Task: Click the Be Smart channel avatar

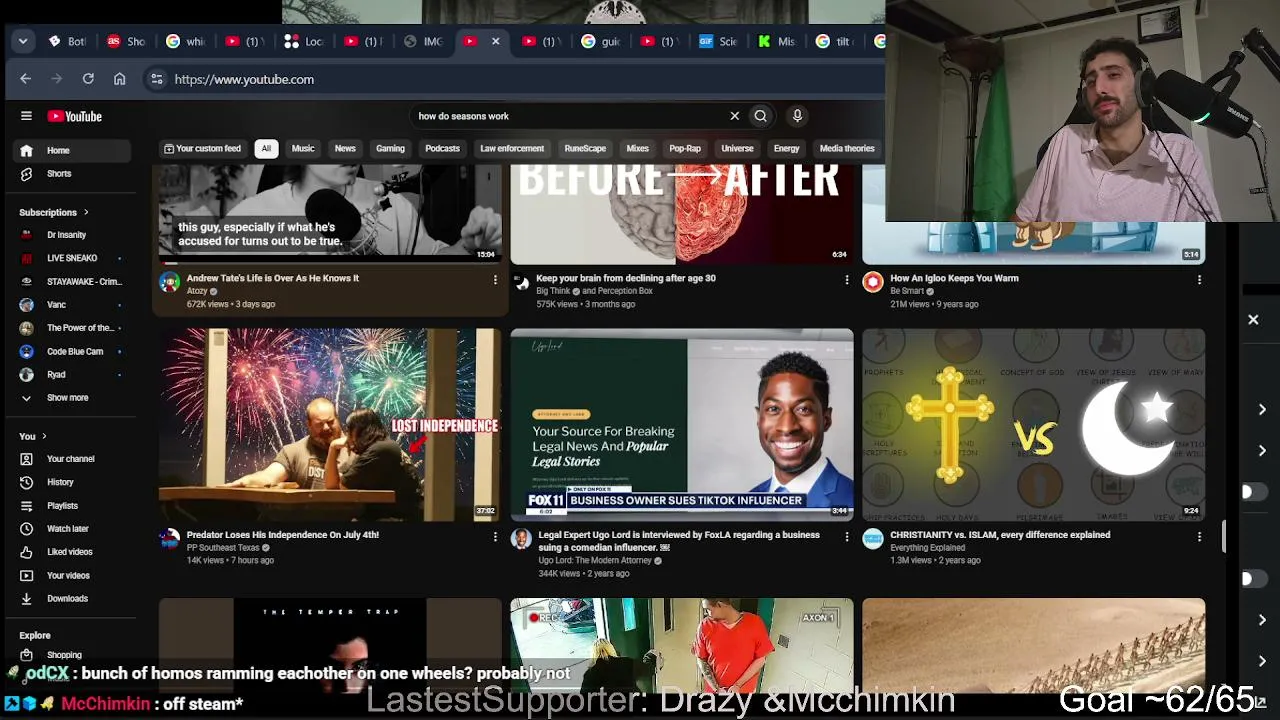Action: (873, 282)
